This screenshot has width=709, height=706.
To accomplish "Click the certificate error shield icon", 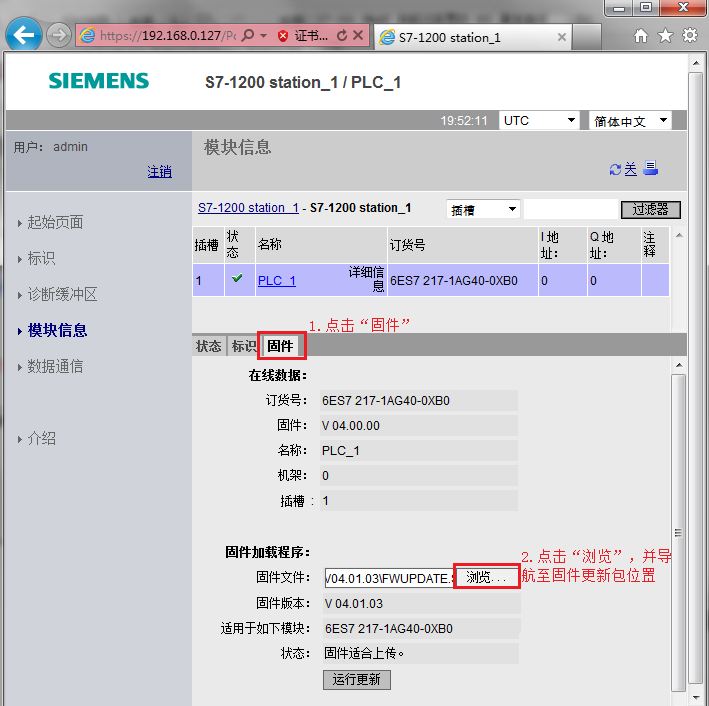I will [x=283, y=36].
